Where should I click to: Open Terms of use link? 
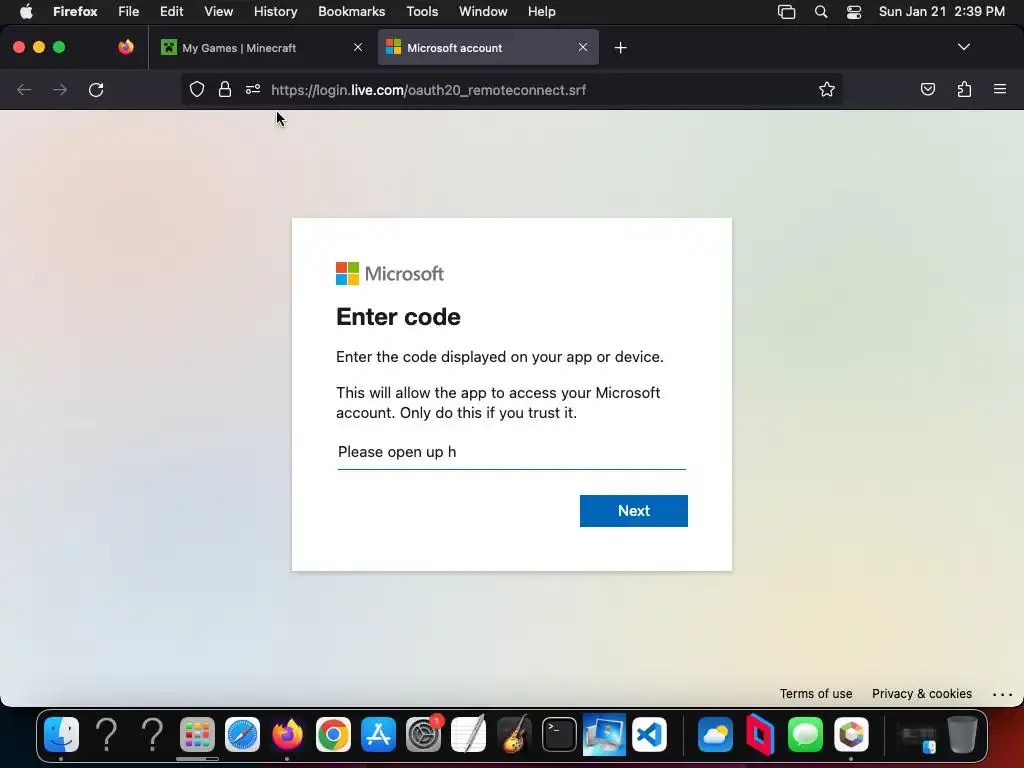coord(816,694)
